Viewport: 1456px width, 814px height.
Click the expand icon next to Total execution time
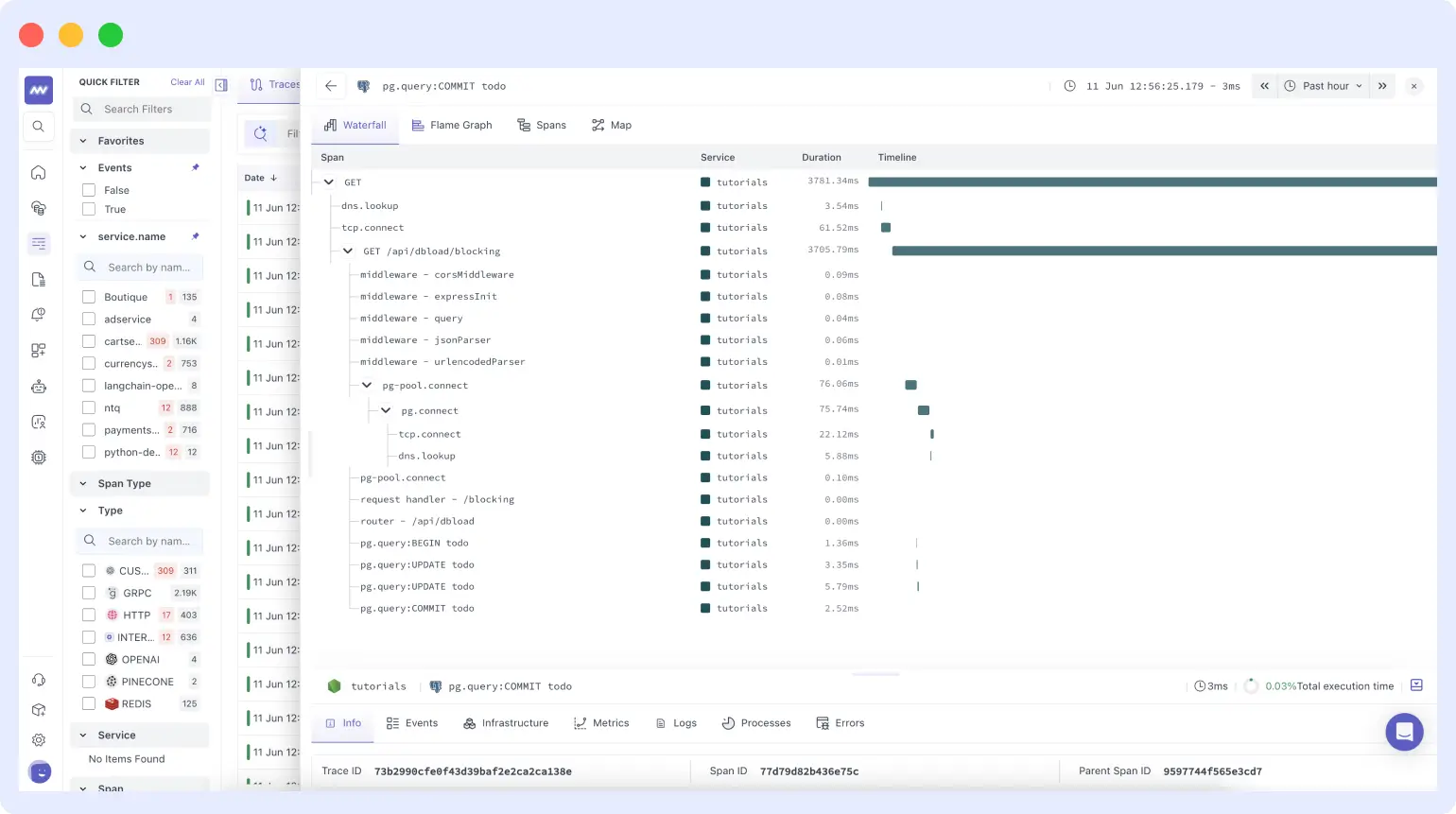1416,685
